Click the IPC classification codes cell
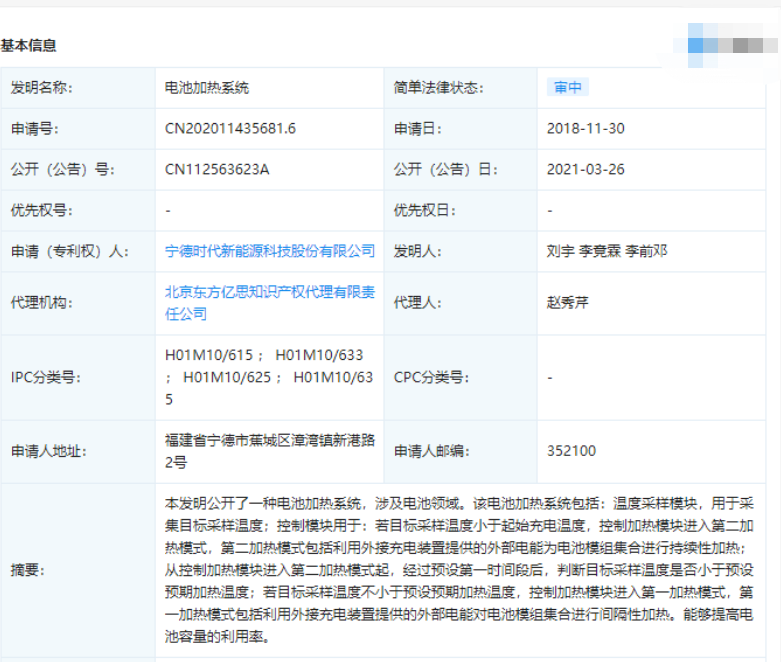The image size is (781, 662). [x=269, y=377]
